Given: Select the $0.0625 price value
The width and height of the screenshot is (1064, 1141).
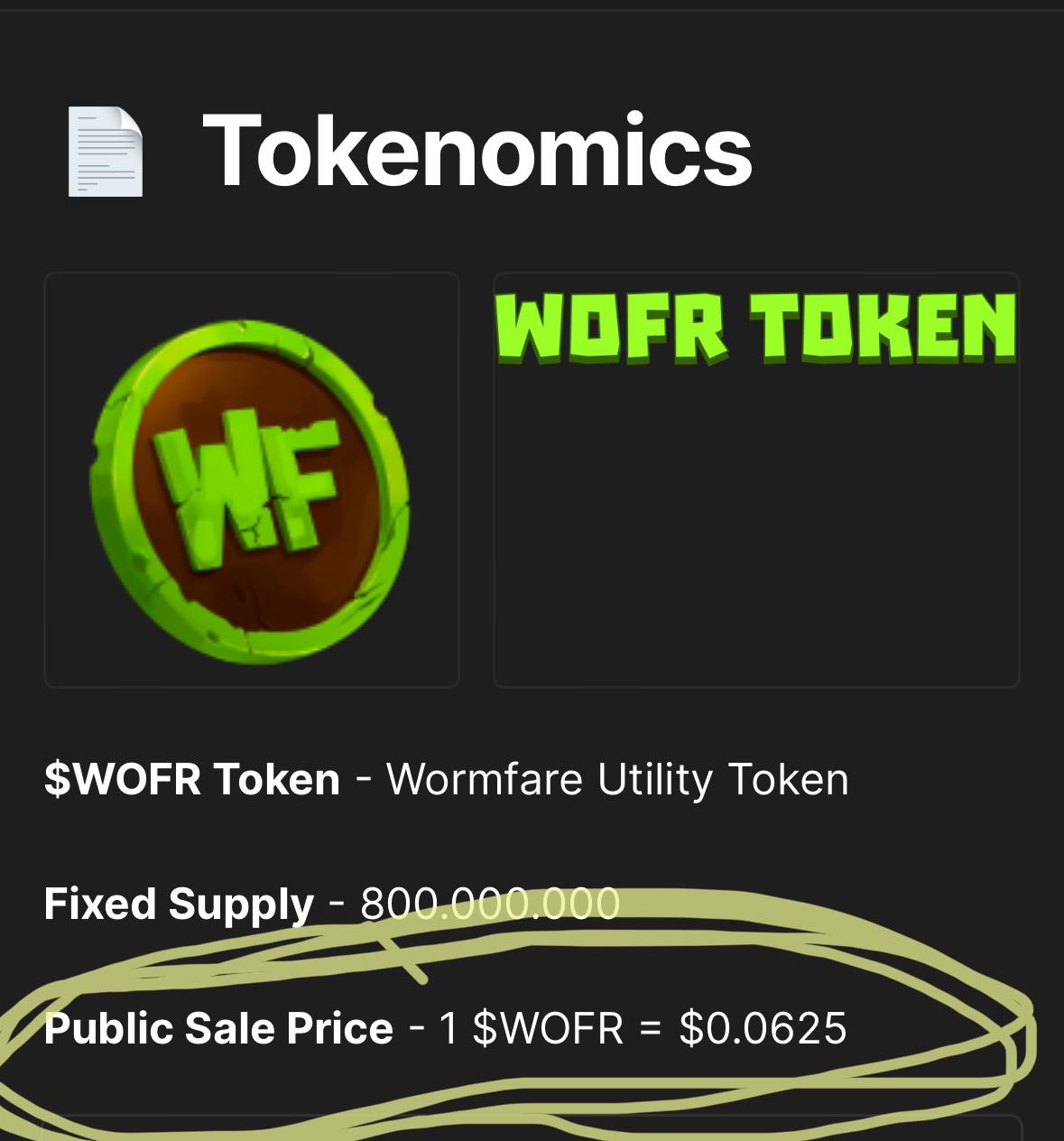Looking at the screenshot, I should pos(763,1028).
